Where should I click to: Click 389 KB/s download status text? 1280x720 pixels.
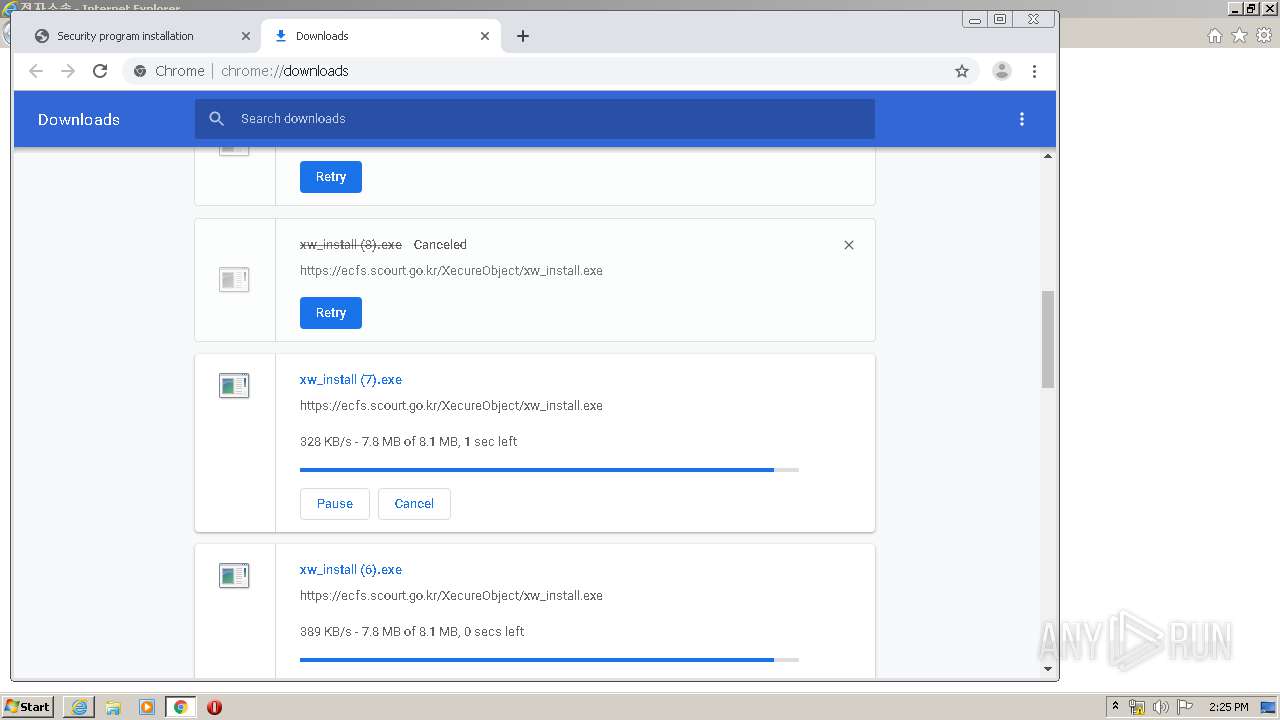pyautogui.click(x=412, y=632)
